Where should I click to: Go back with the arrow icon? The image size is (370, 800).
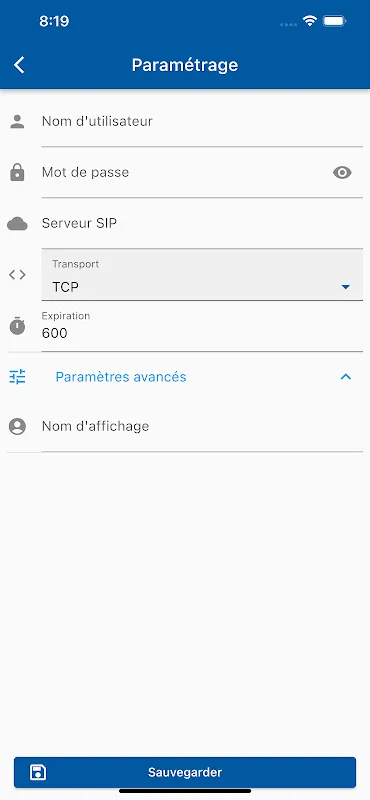click(x=19, y=65)
